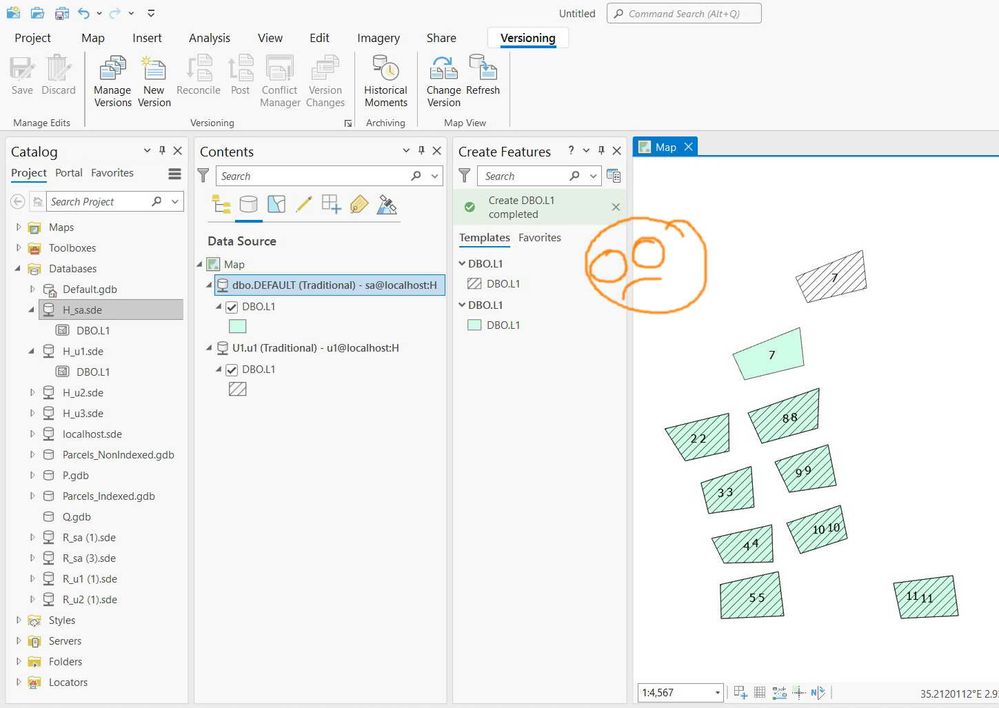The height and width of the screenshot is (708, 999).
Task: Click the Undo arrow in quick access toolbar
Action: (84, 13)
